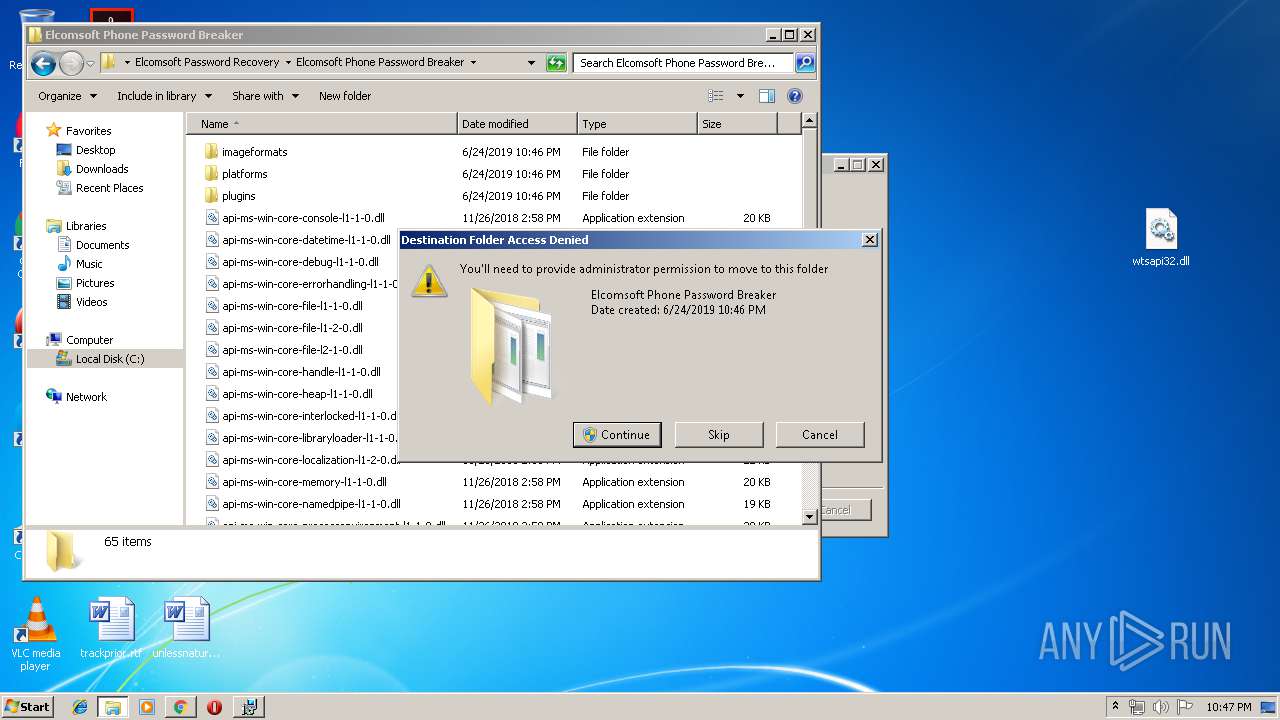Select the api-ms-win-core-file-l1-1-0.dll file
Screen dimensions: 1280x720
[284, 306]
